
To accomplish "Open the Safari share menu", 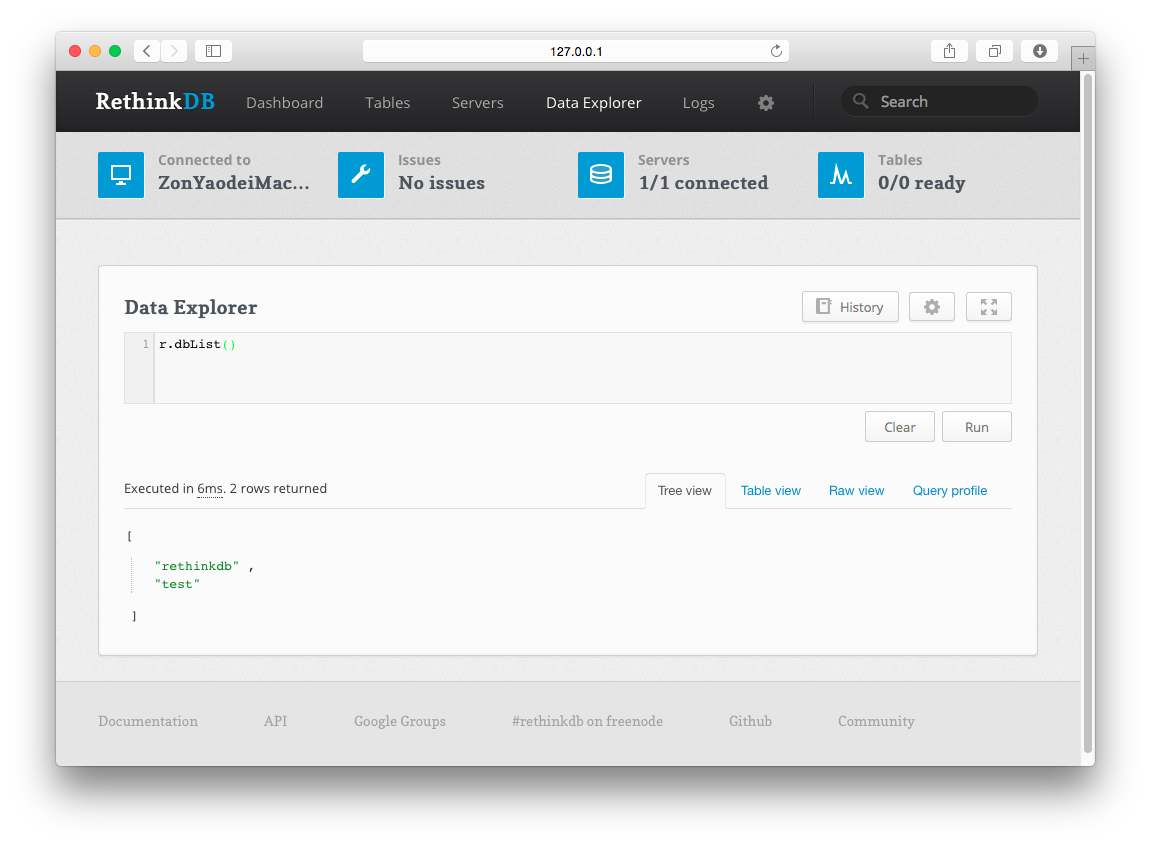I will [x=949, y=51].
